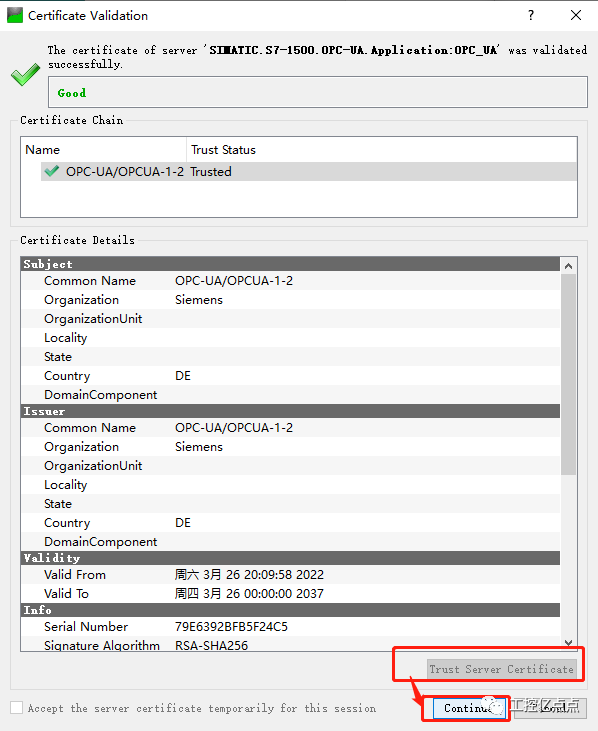Click the Issuer OrganizationUnit row

point(290,466)
